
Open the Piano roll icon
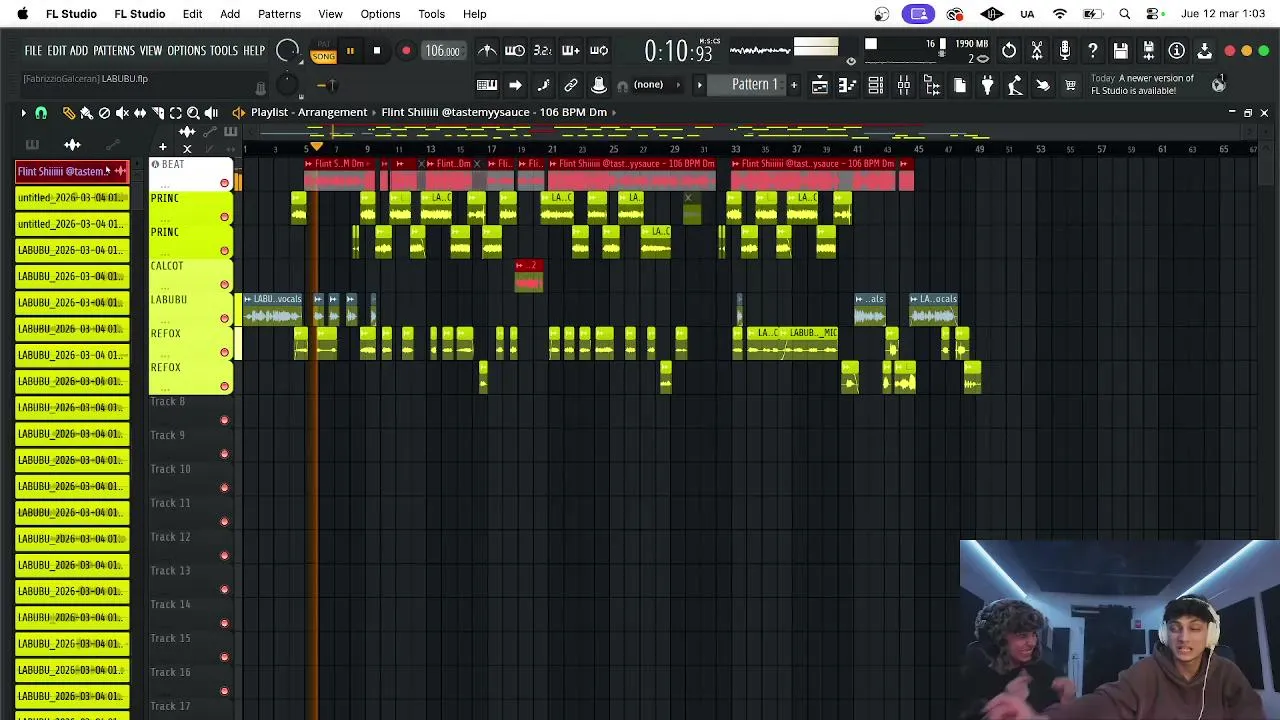click(847, 85)
